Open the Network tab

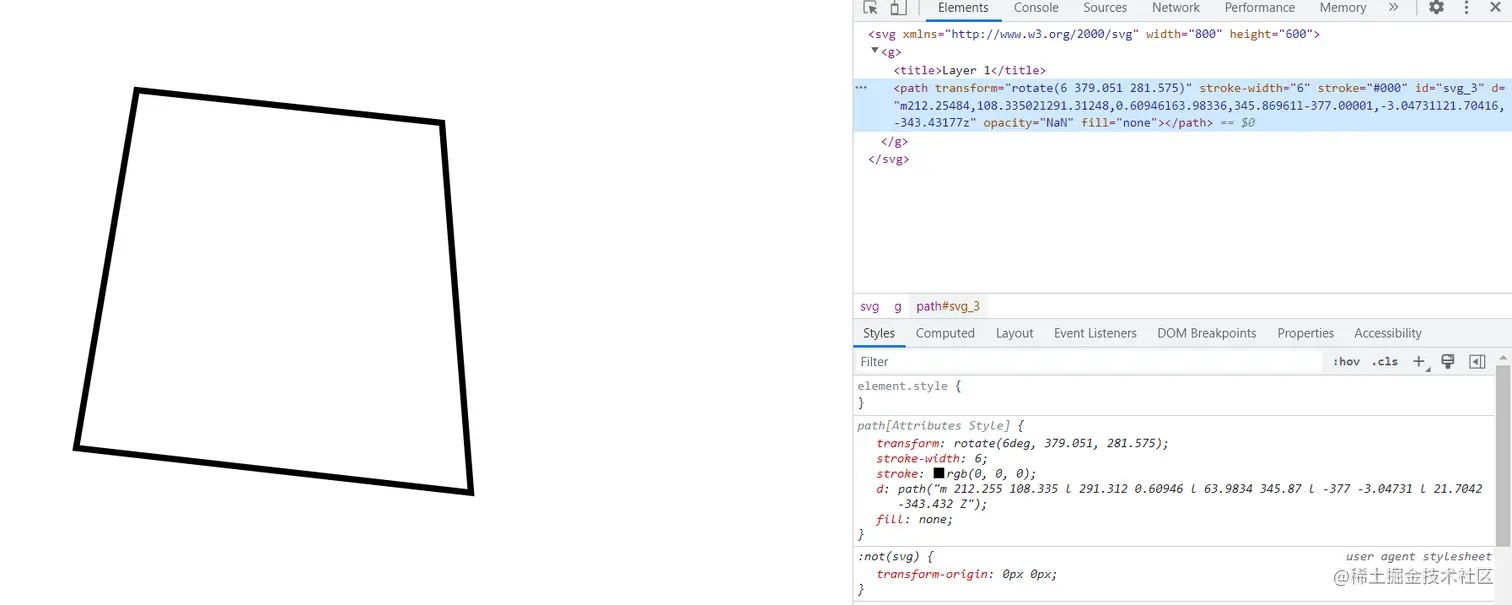1175,8
